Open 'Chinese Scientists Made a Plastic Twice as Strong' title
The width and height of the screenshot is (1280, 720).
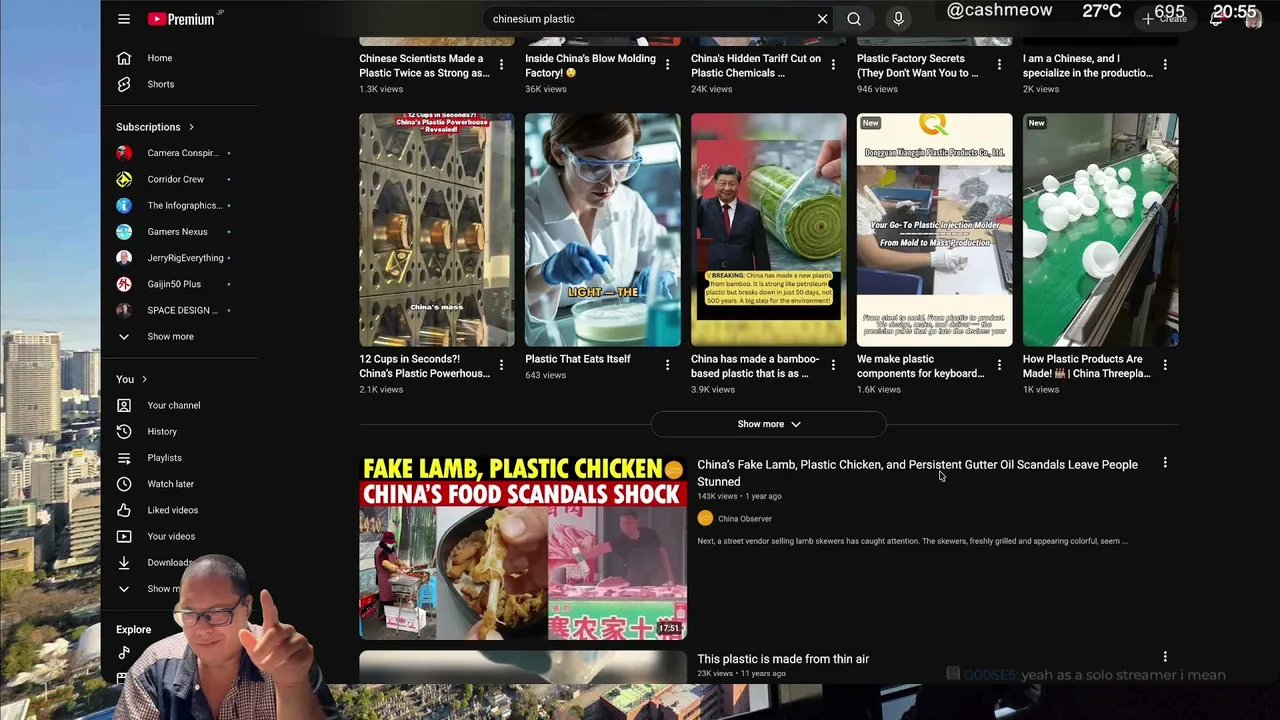[x=424, y=66]
